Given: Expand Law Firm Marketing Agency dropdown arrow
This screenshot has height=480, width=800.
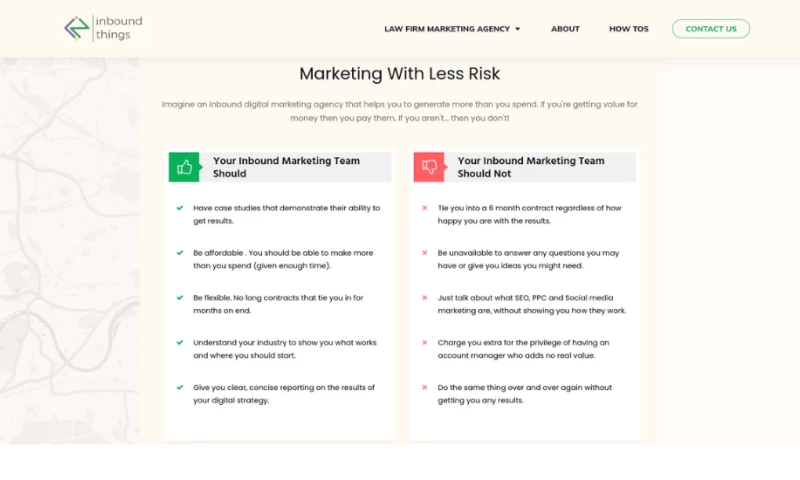Looking at the screenshot, I should (x=518, y=29).
